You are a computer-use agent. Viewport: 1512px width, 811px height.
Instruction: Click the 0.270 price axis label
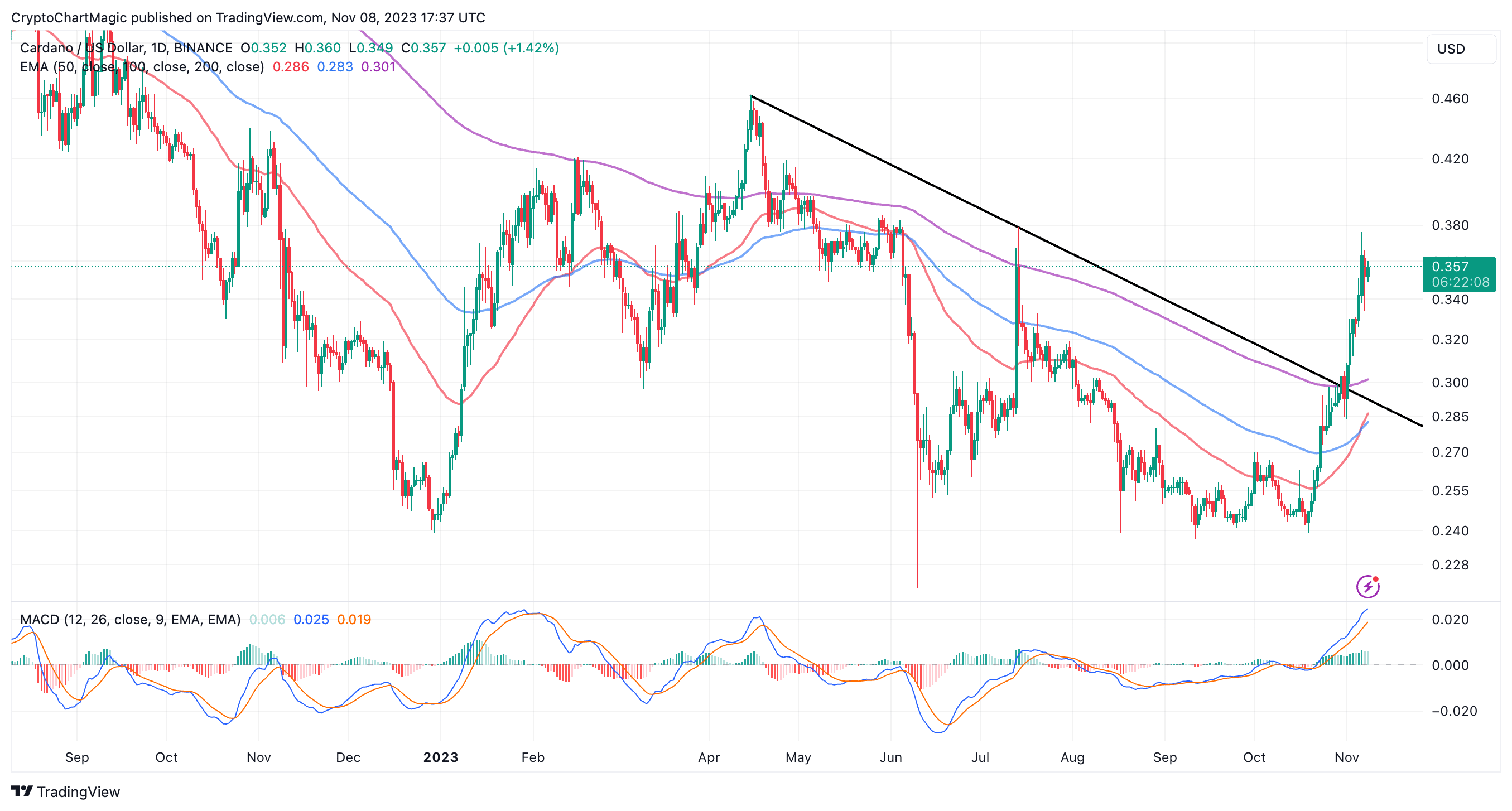click(x=1450, y=452)
